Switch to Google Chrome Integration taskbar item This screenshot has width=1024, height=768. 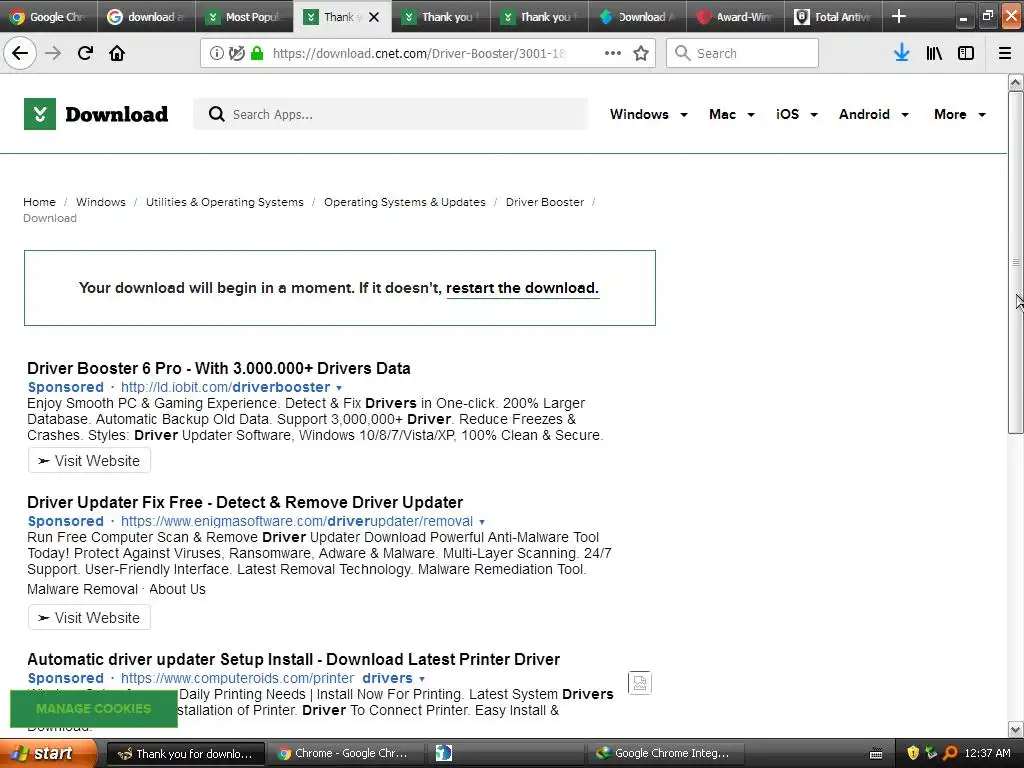(x=664, y=754)
